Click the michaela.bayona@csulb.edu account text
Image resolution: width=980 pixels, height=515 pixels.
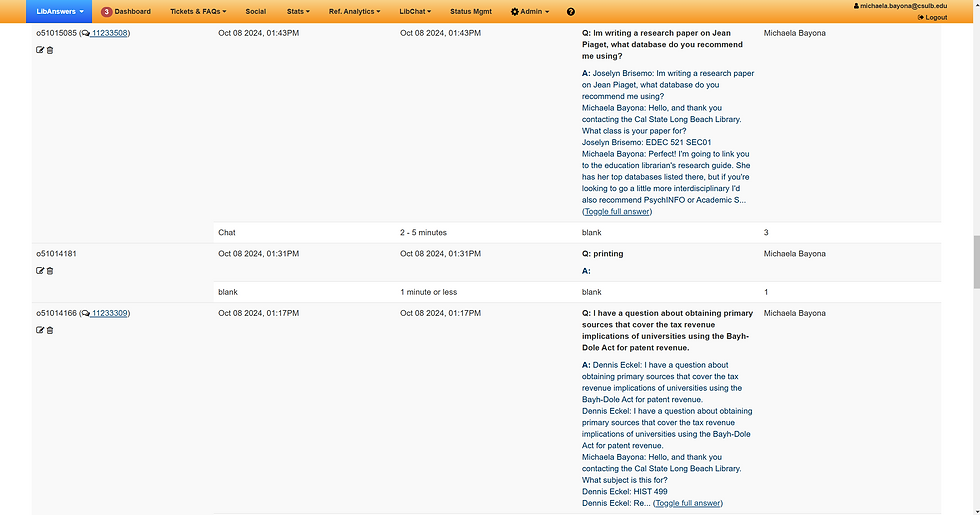click(x=903, y=6)
